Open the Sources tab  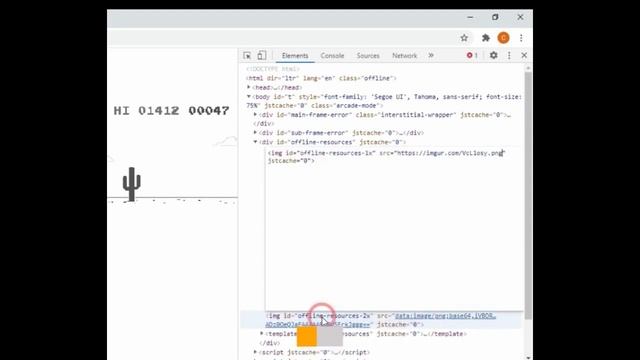368,56
